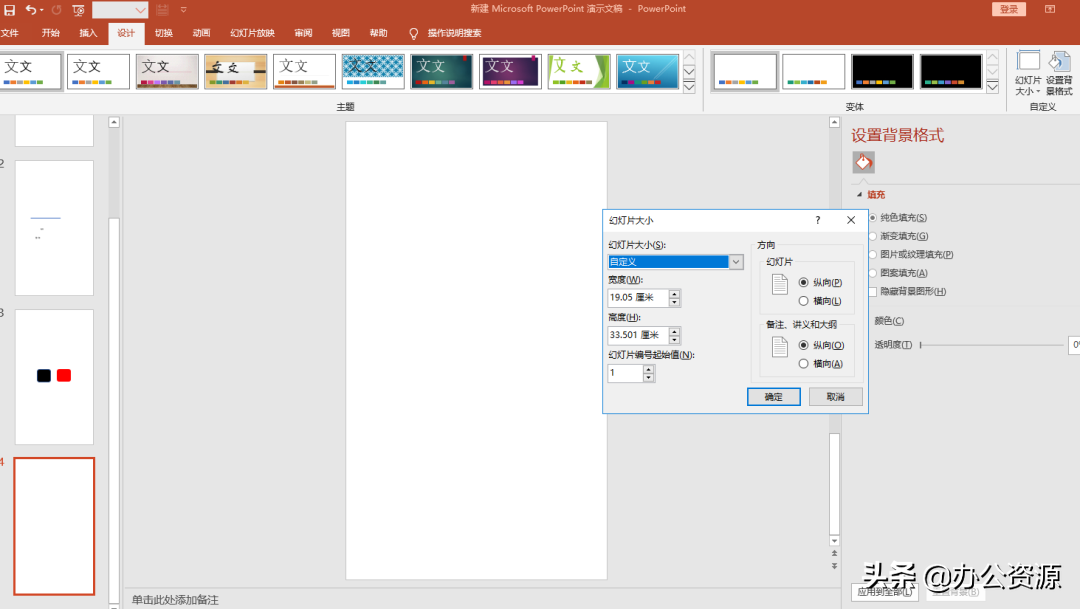Screen dimensions: 1080x609
Task: Increase the slide number start value spinner
Action: pyautogui.click(x=648, y=369)
